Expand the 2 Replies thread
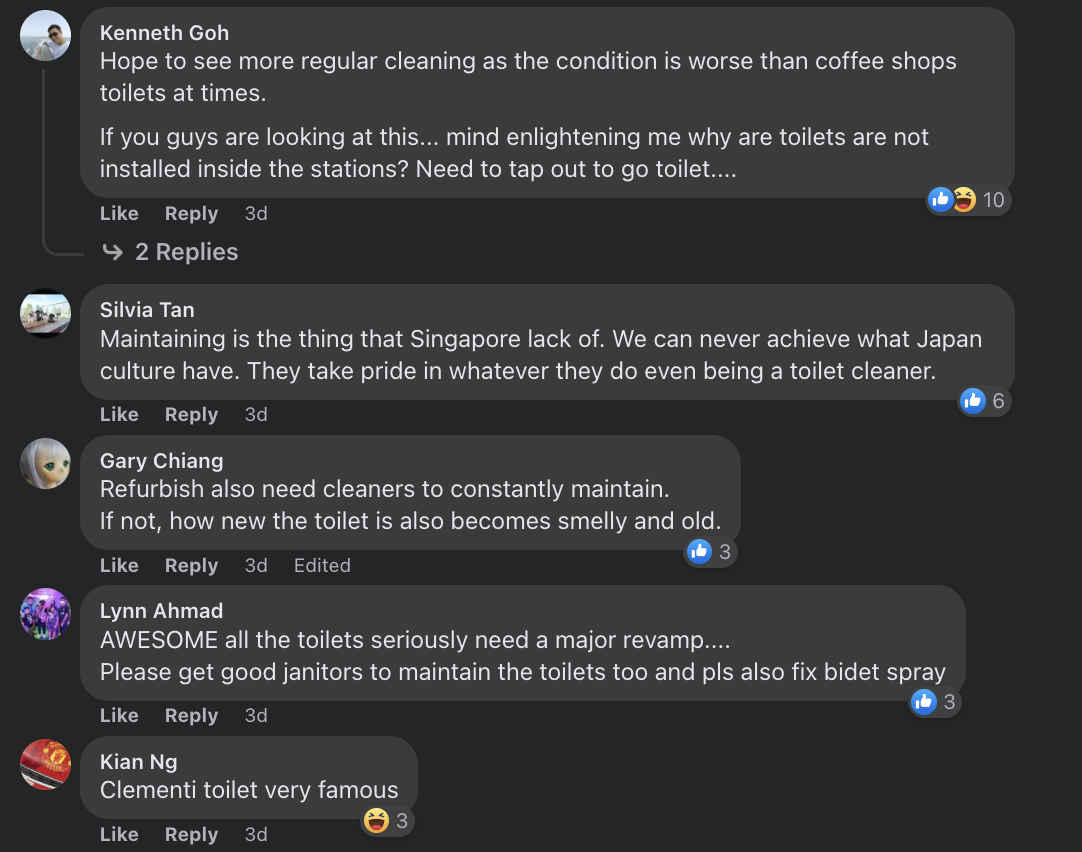Image resolution: width=1082 pixels, height=852 pixels. click(186, 252)
